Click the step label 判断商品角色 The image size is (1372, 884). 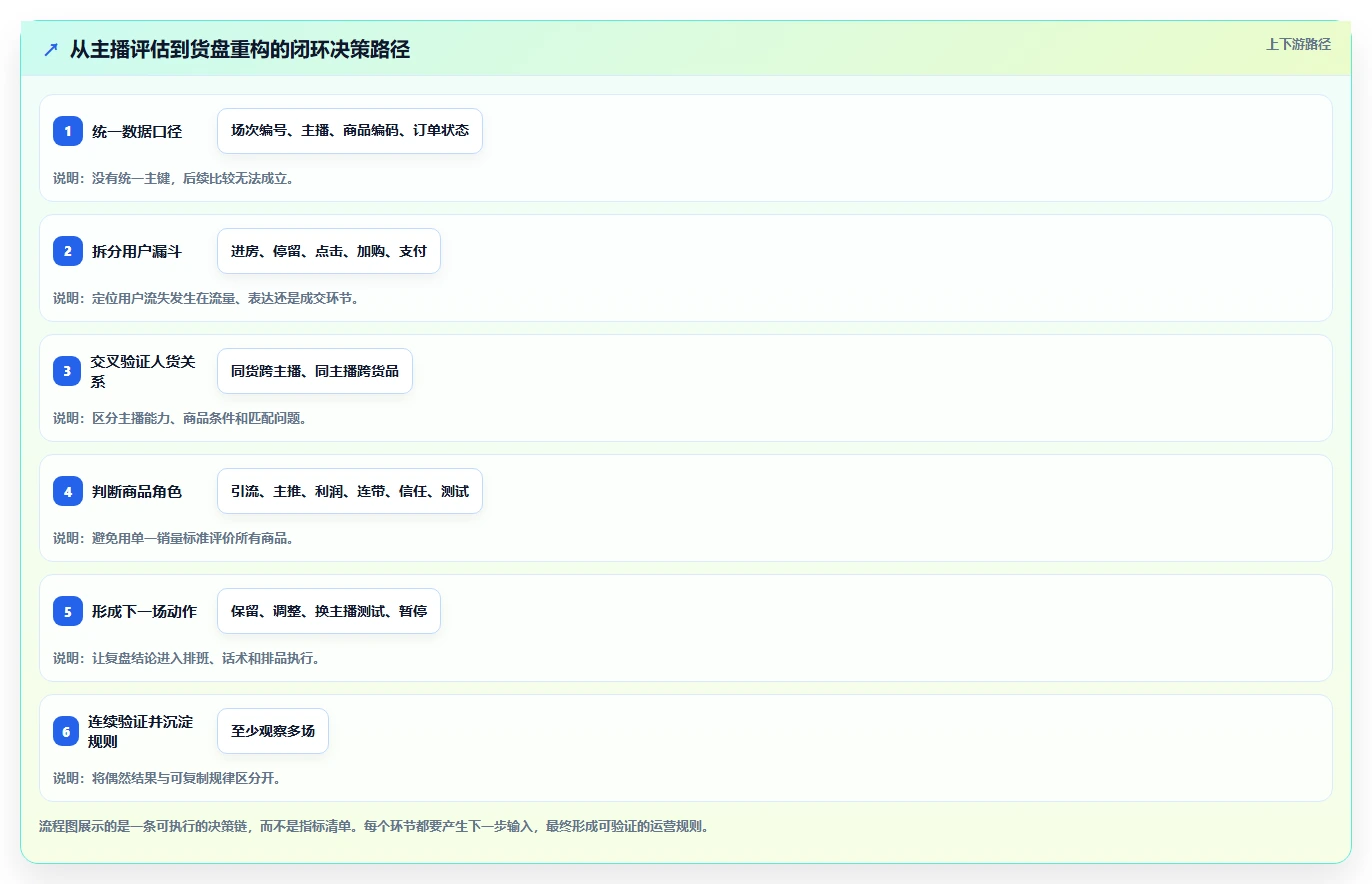point(137,491)
